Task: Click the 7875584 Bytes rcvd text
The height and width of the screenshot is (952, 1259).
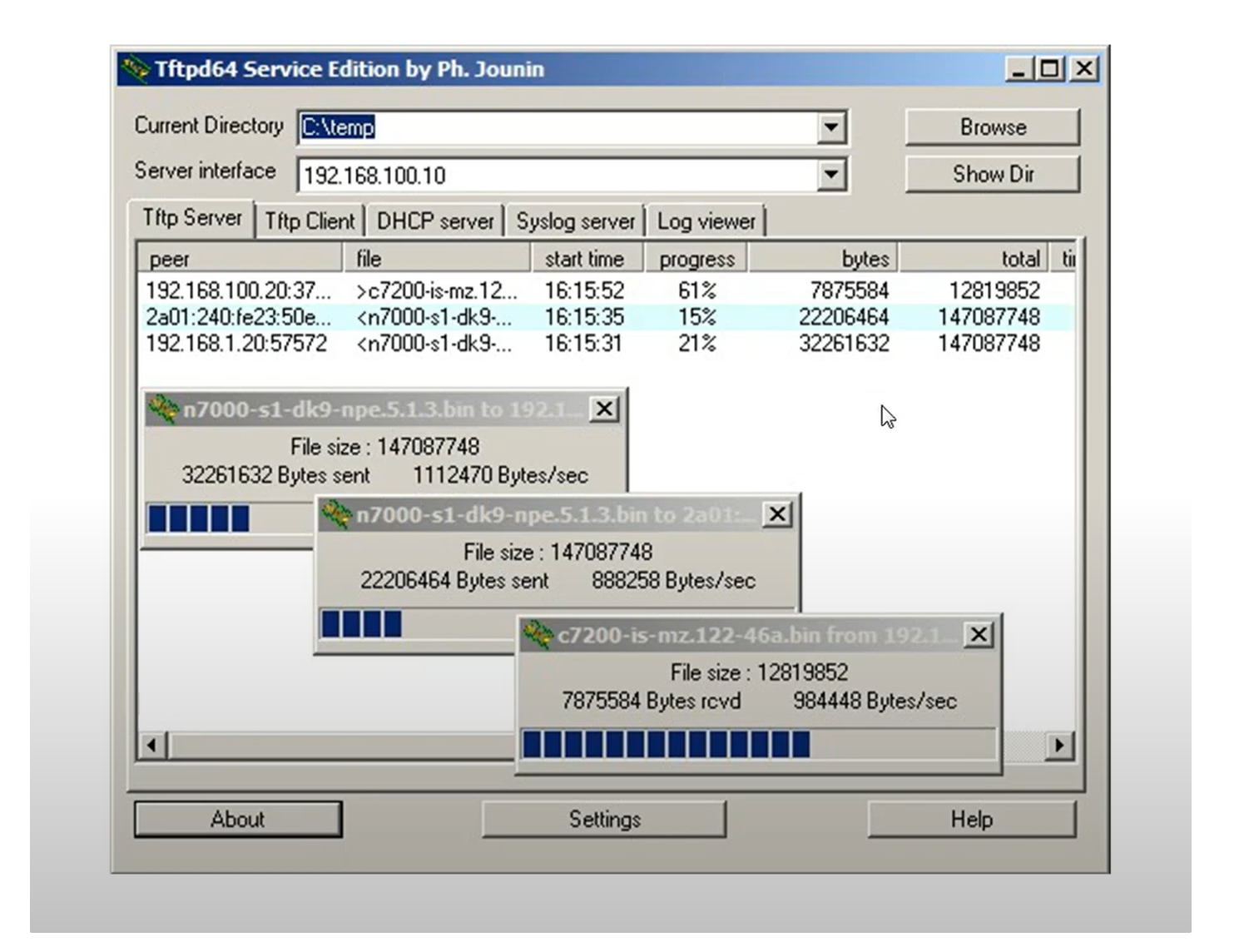Action: tap(652, 702)
